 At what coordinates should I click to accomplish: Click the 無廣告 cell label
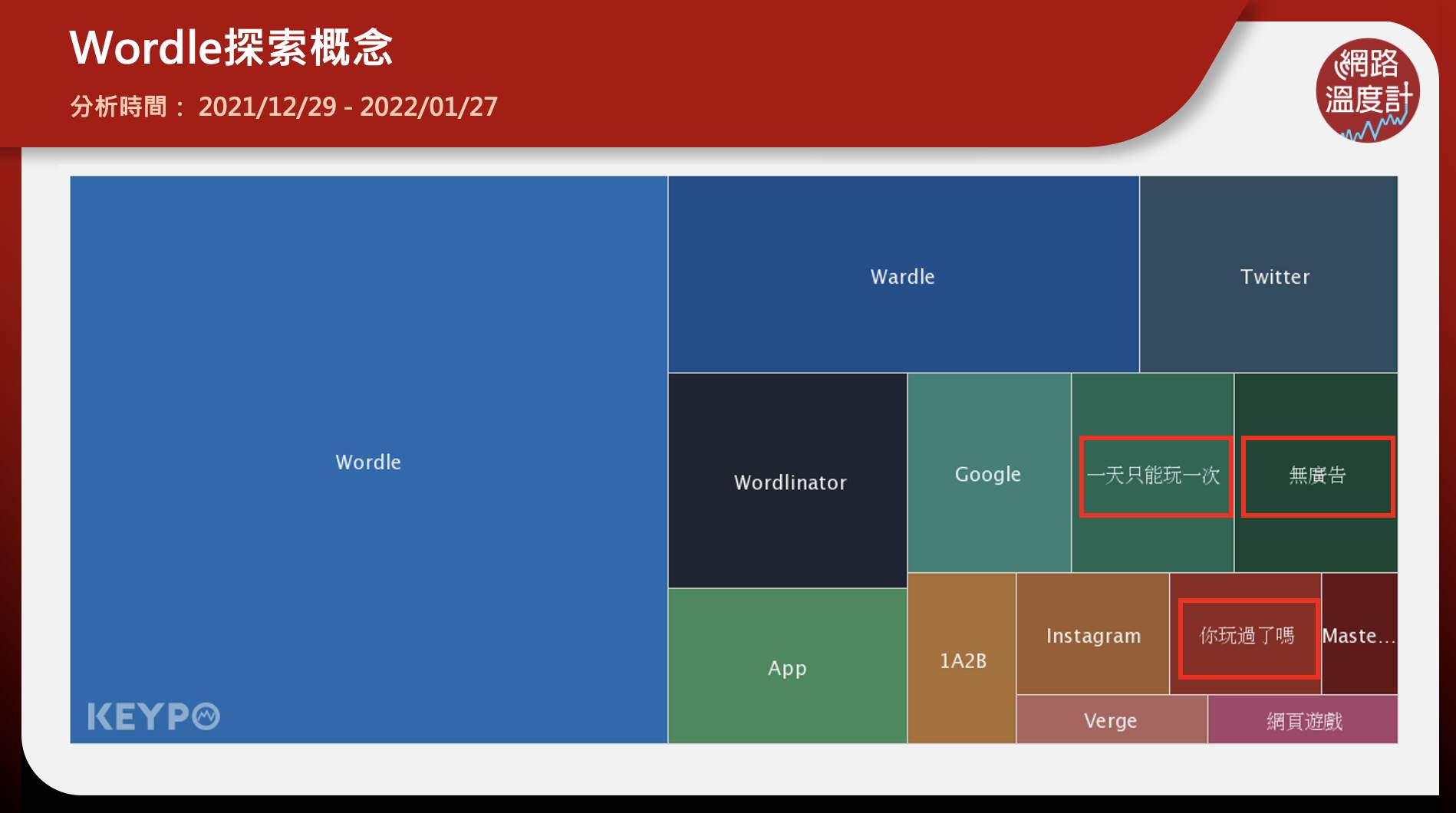point(1317,476)
